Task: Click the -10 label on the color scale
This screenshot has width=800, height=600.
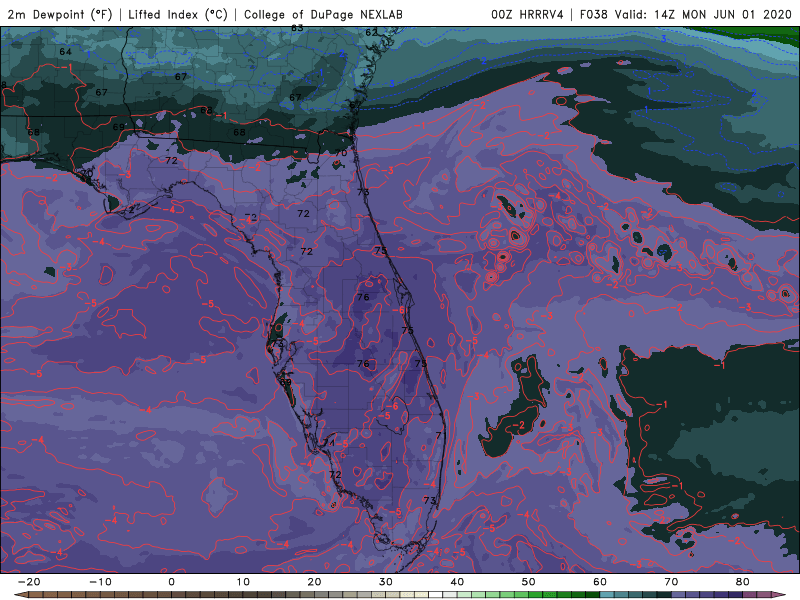Action: click(x=100, y=582)
